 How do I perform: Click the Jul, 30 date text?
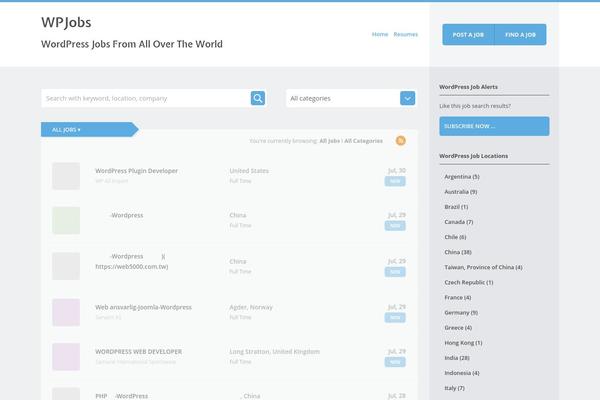point(397,170)
